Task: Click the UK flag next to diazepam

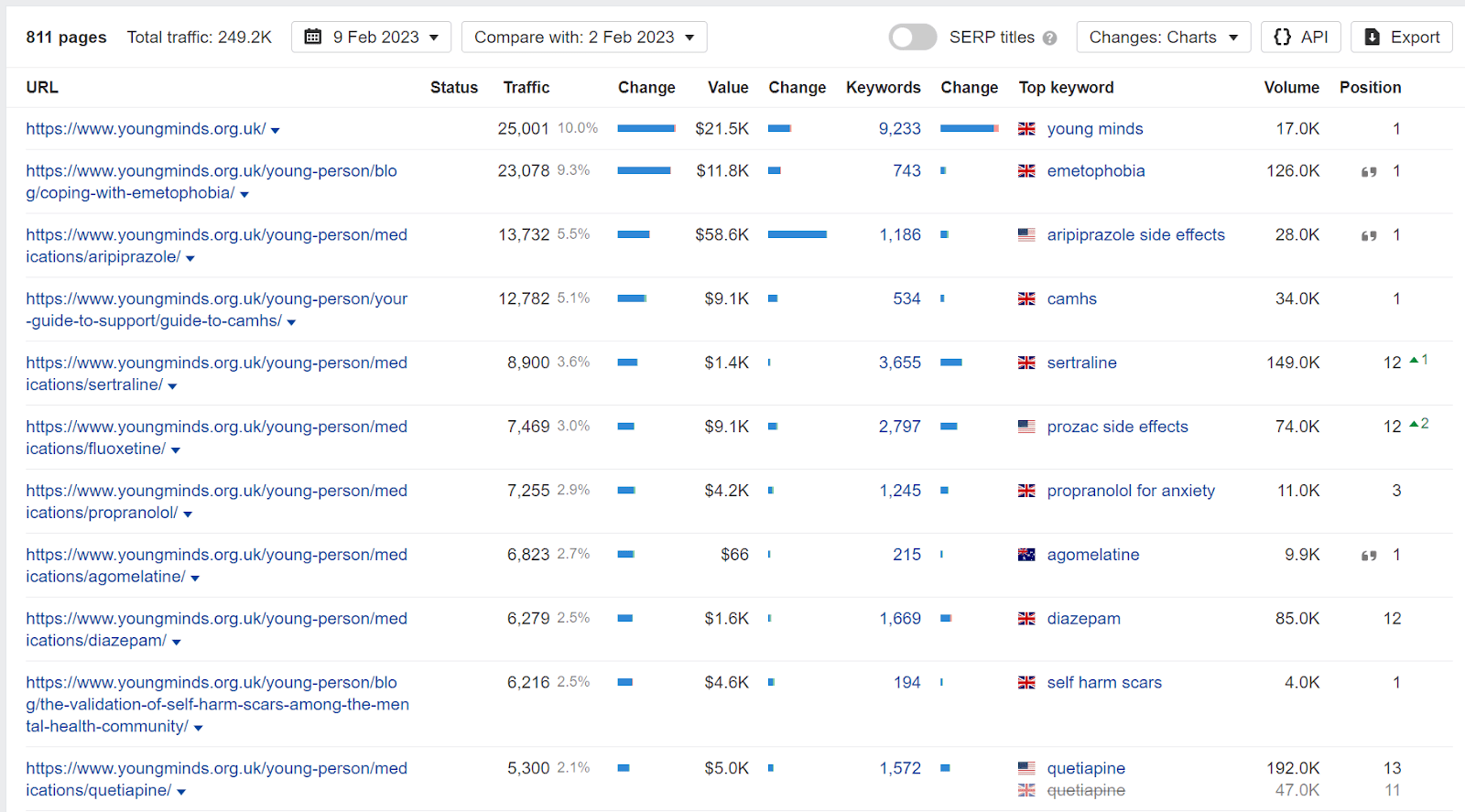Action: pyautogui.click(x=1026, y=619)
